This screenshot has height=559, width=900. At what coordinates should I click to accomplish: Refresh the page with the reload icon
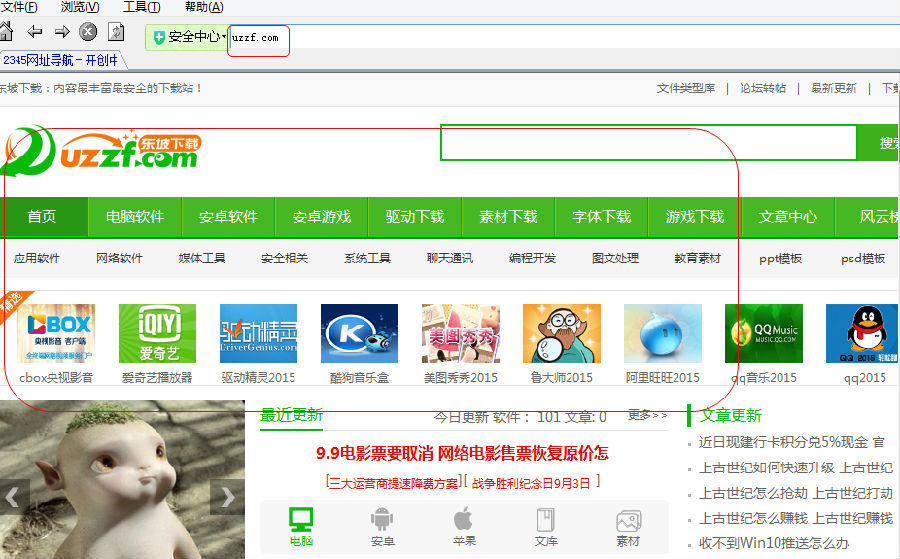pyautogui.click(x=116, y=32)
